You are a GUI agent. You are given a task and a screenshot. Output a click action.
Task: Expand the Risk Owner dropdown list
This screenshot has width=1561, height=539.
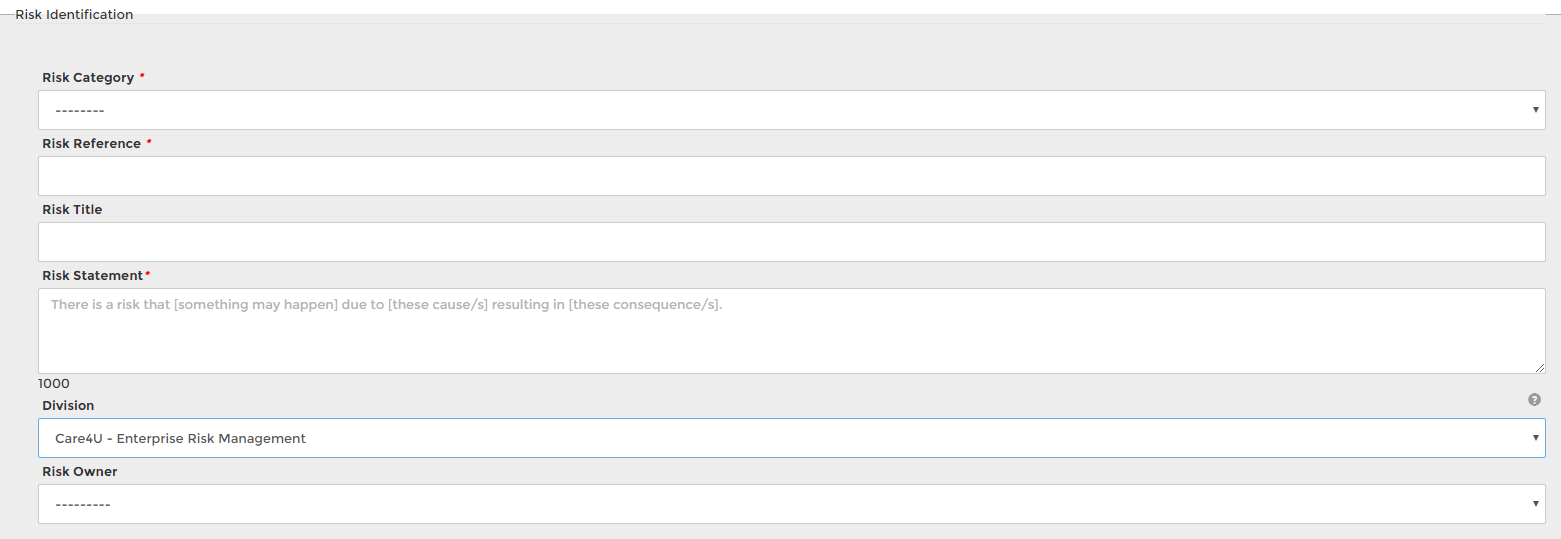(792, 504)
